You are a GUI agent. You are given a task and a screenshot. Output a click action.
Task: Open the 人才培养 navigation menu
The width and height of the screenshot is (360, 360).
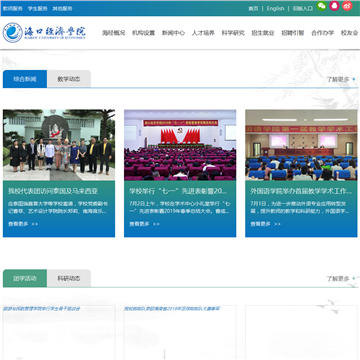tap(203, 33)
